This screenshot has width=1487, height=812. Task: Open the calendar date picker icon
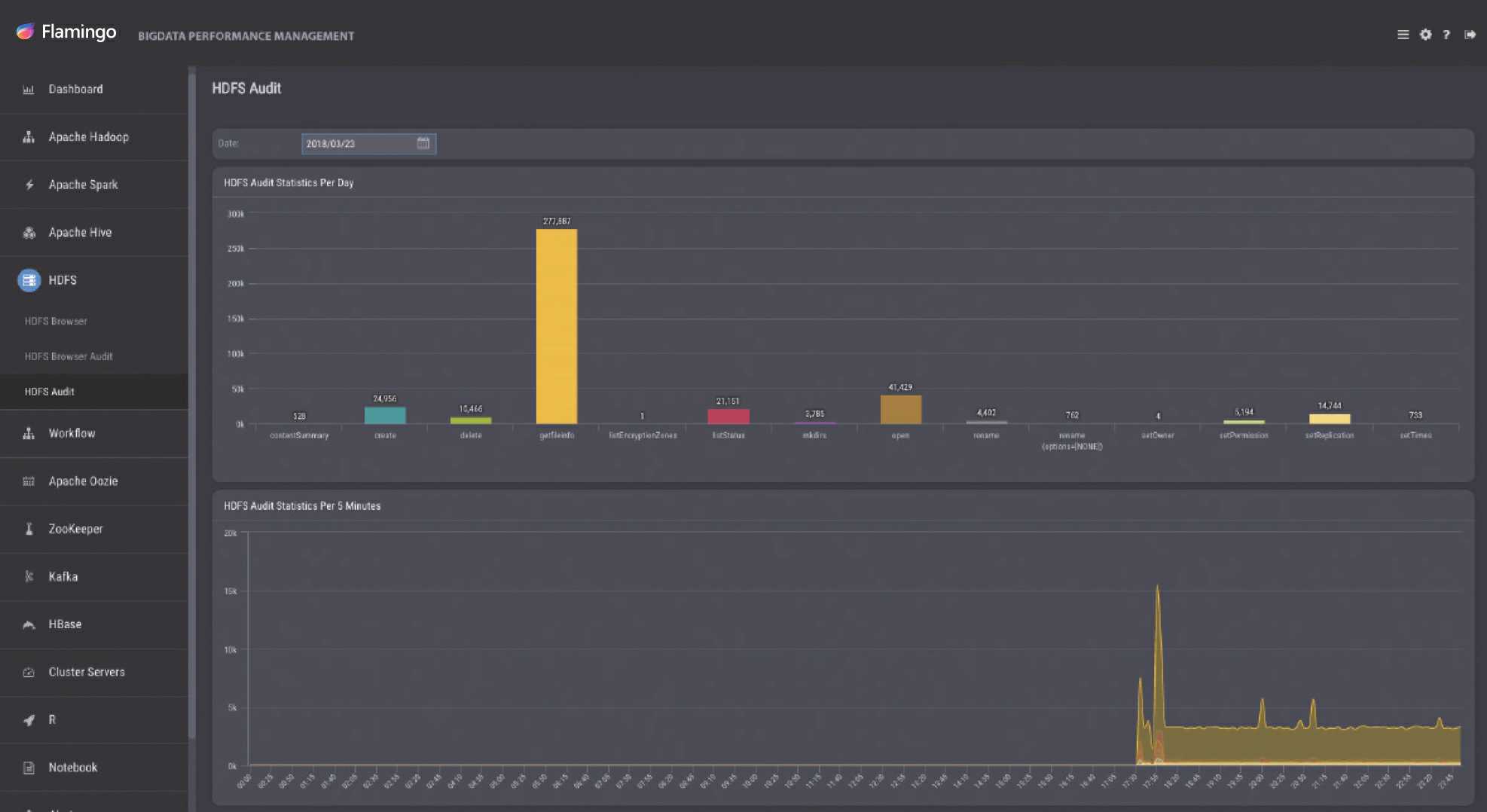click(x=423, y=143)
